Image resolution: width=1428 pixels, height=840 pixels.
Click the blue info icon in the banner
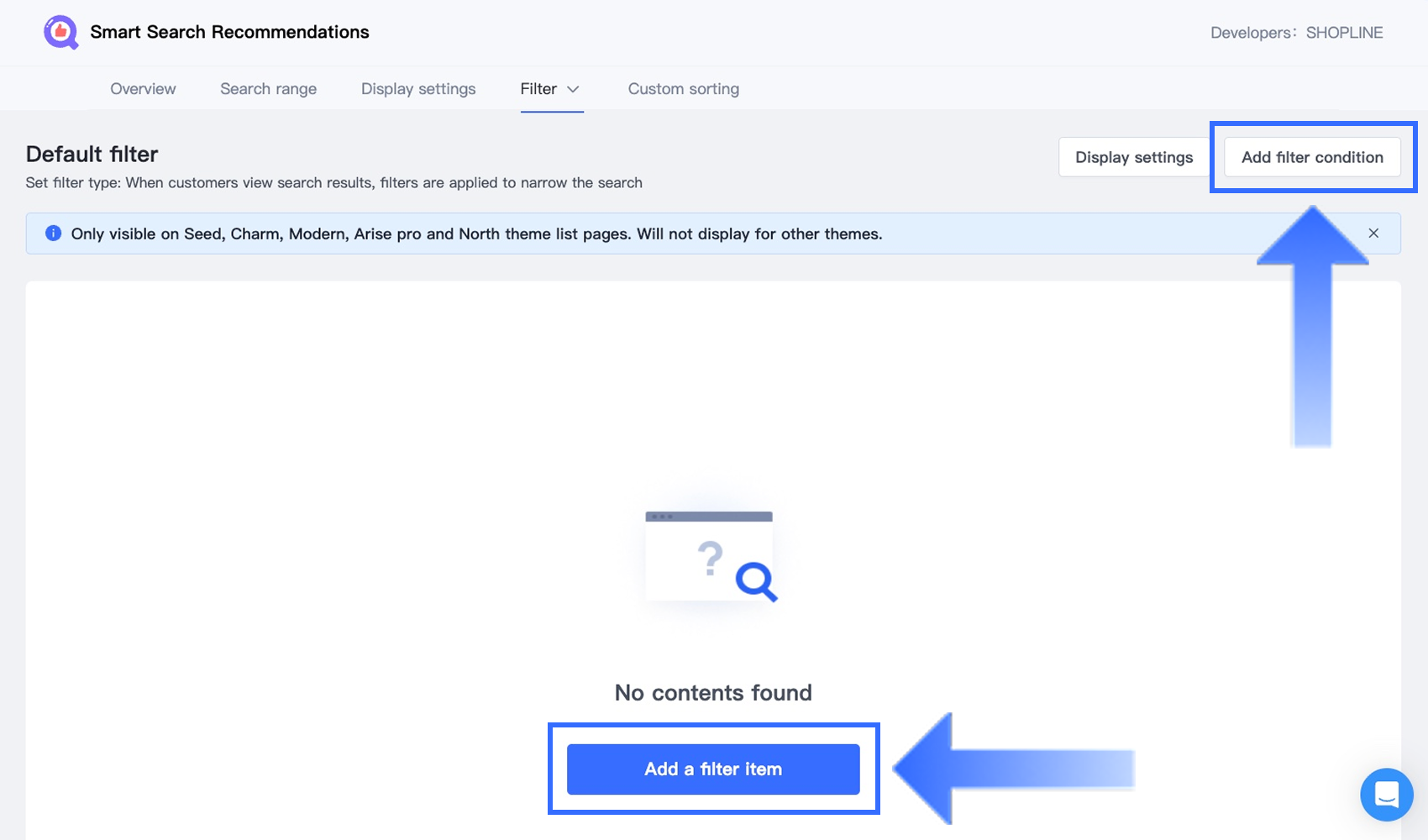[53, 234]
